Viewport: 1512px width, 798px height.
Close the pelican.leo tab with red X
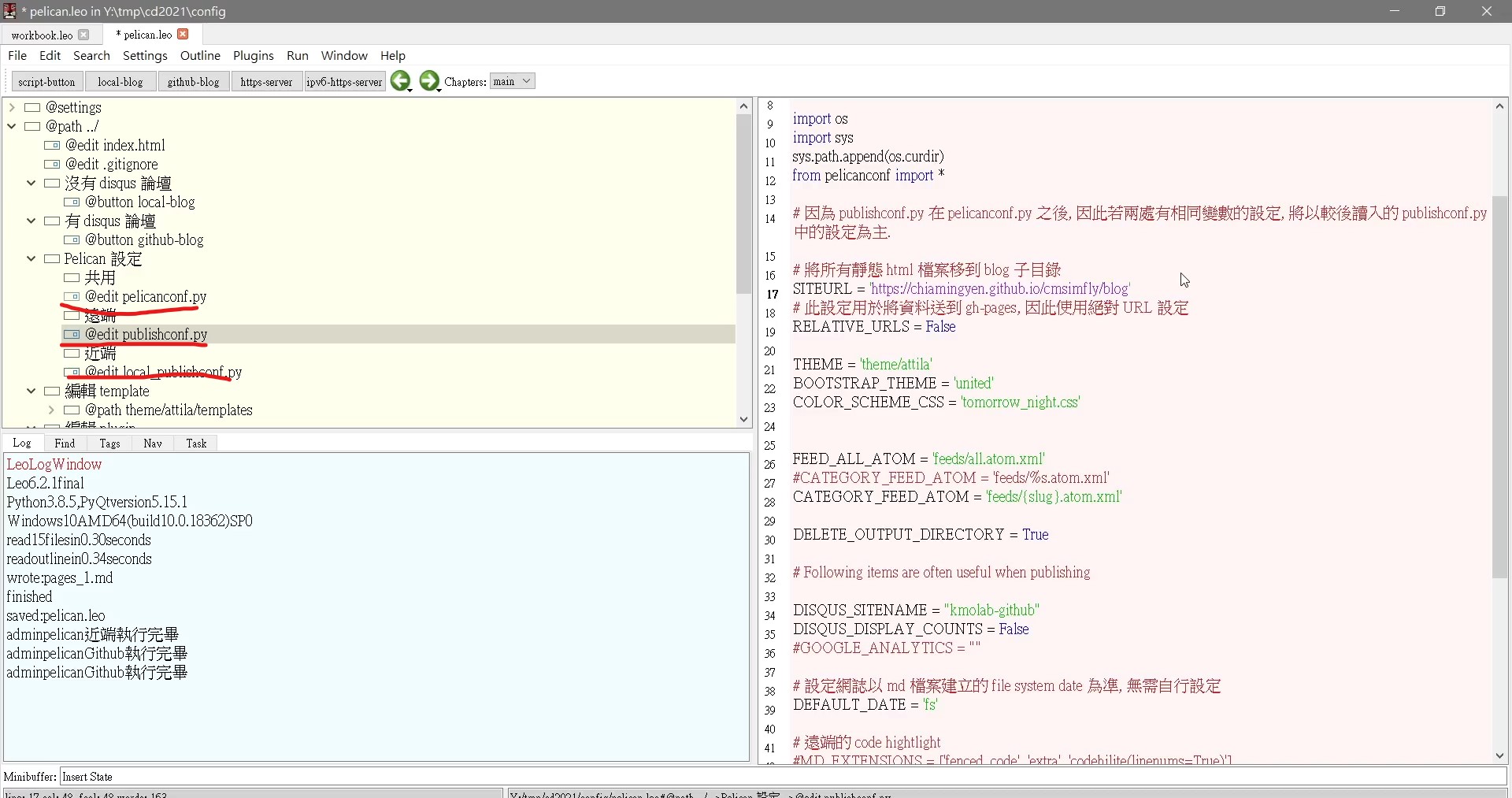(183, 34)
